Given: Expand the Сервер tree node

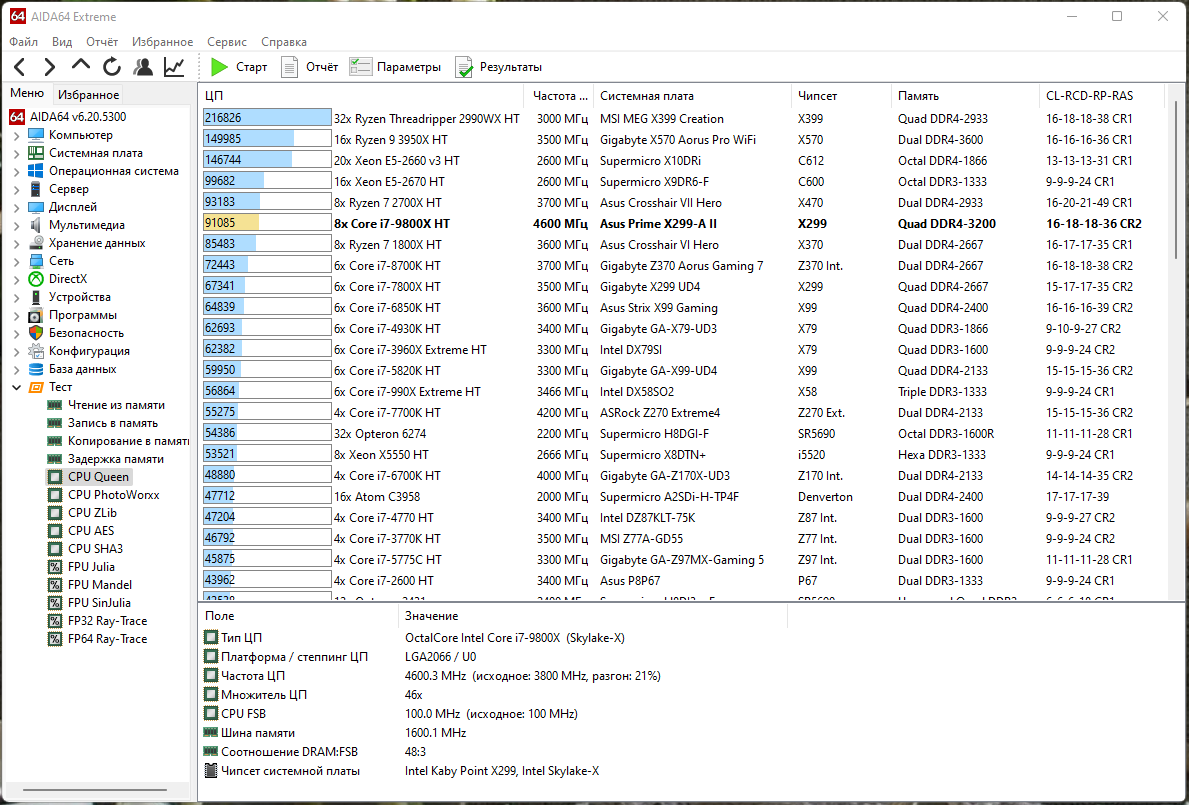Looking at the screenshot, I should pos(17,190).
